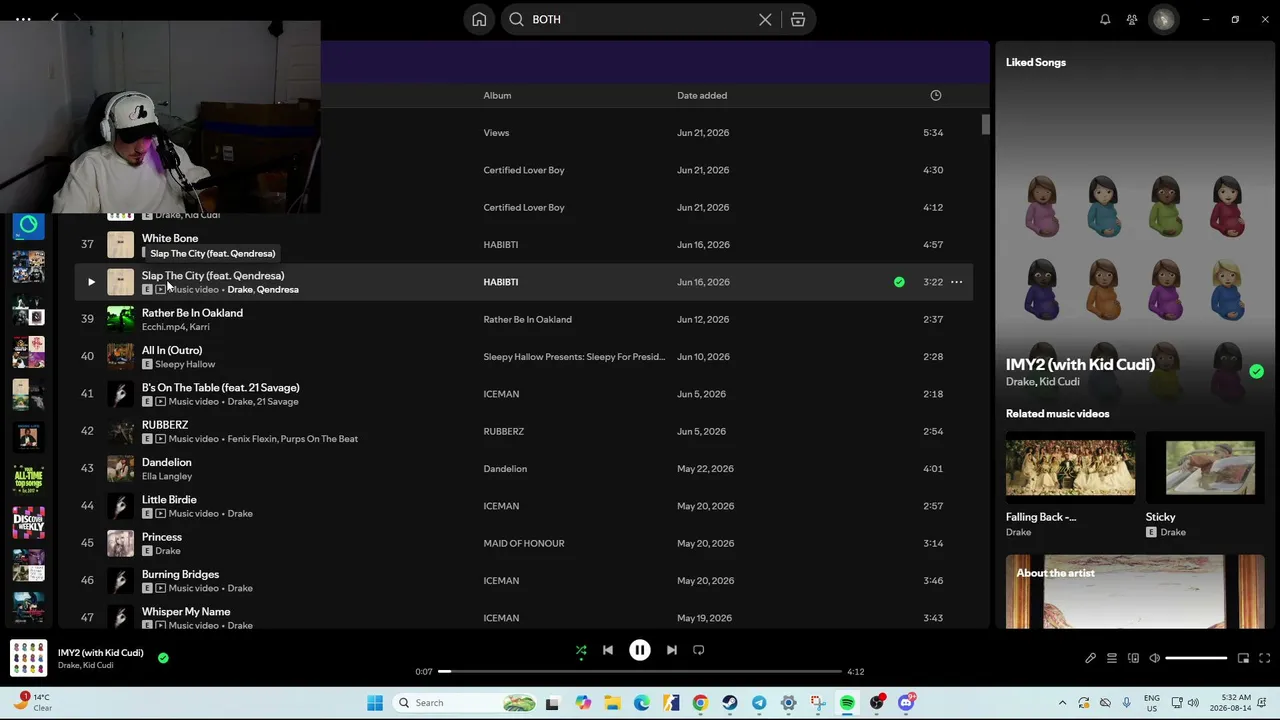This screenshot has height=720, width=1280.
Task: Click the search field containing BOTH
Action: pyautogui.click(x=640, y=19)
